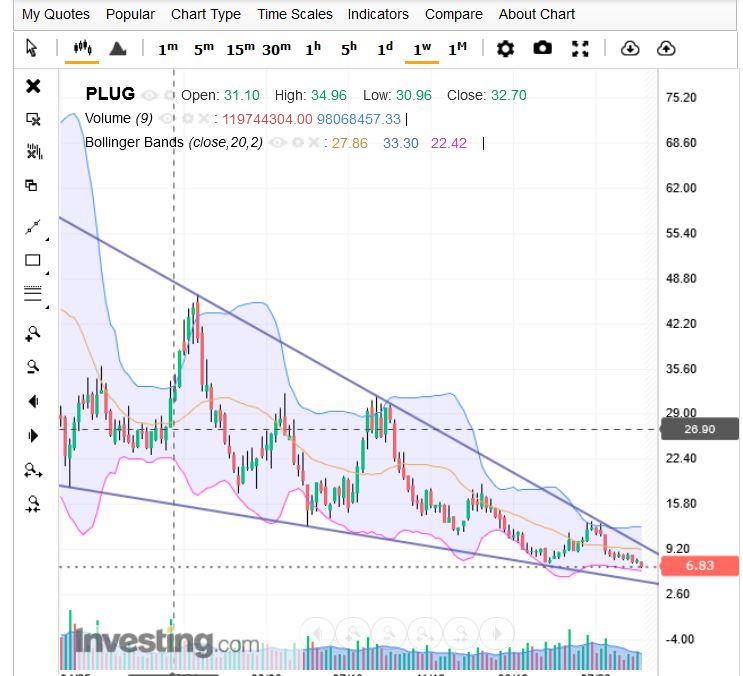
Task: Open My Quotes menu
Action: 55,14
